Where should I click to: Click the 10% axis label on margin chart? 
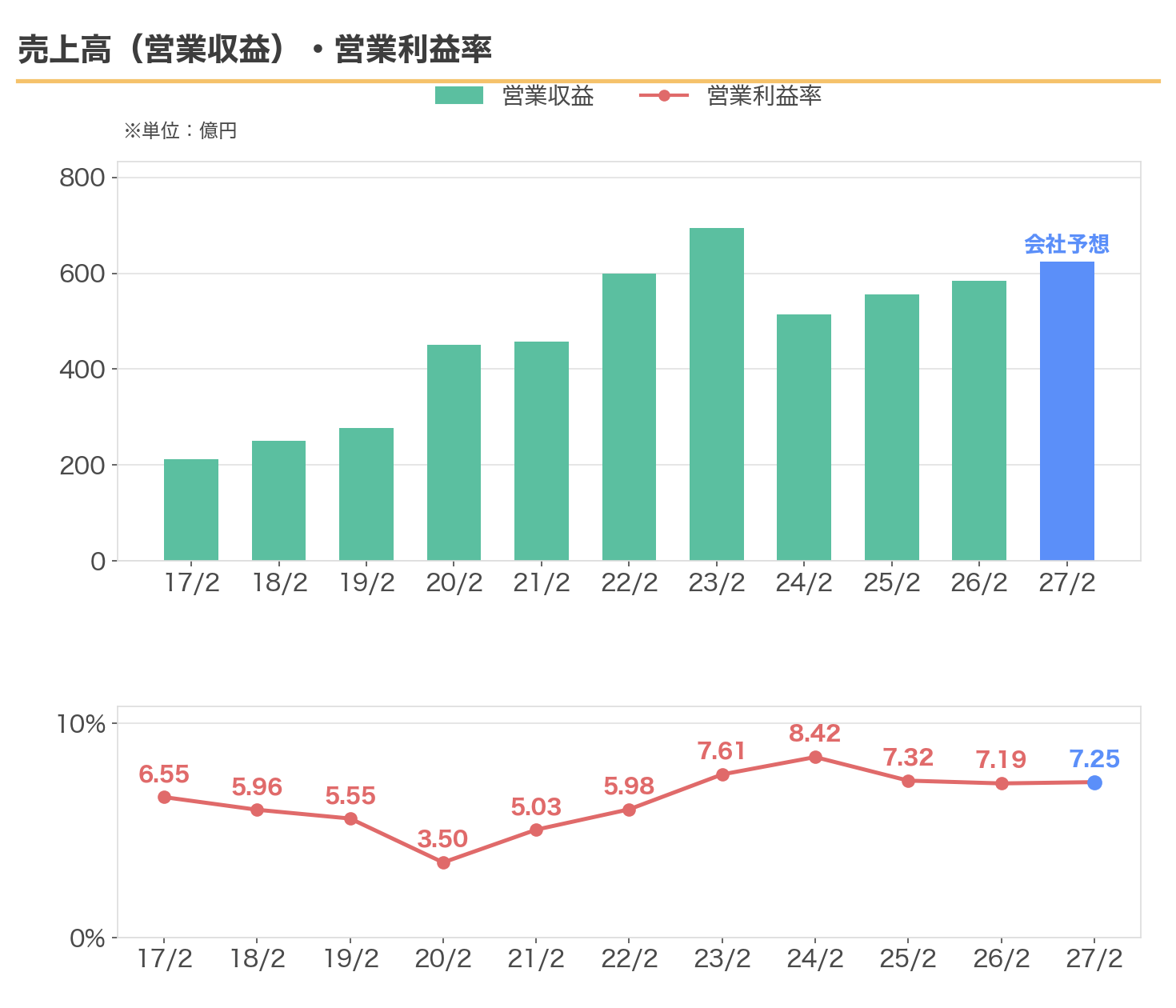point(81,724)
